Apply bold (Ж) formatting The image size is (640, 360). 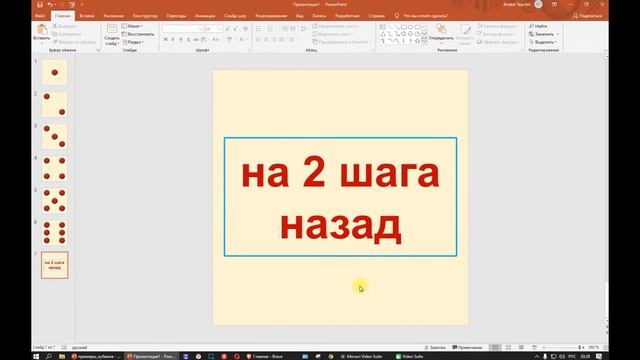tap(165, 40)
